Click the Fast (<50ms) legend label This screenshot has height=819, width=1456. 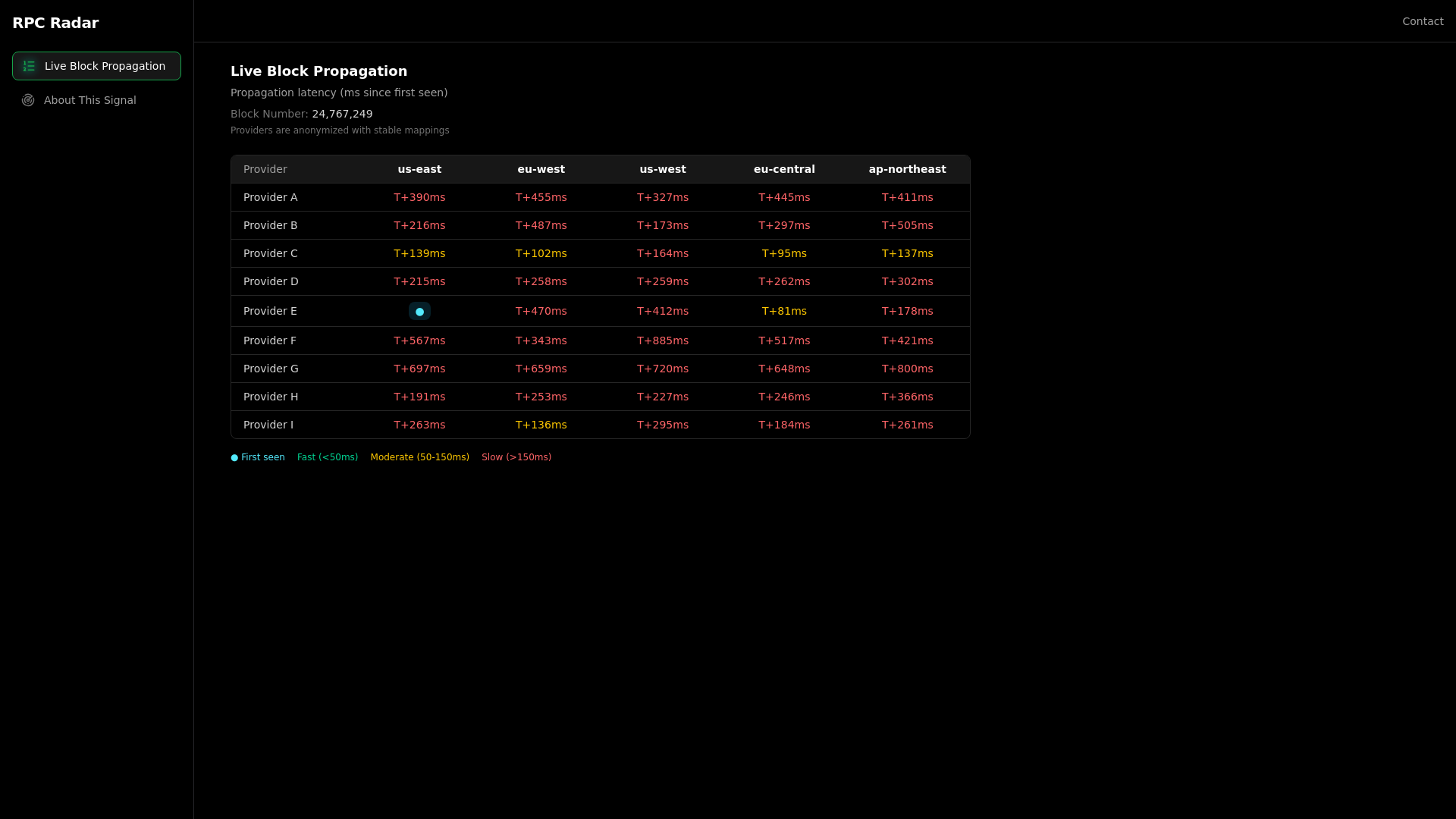328,457
